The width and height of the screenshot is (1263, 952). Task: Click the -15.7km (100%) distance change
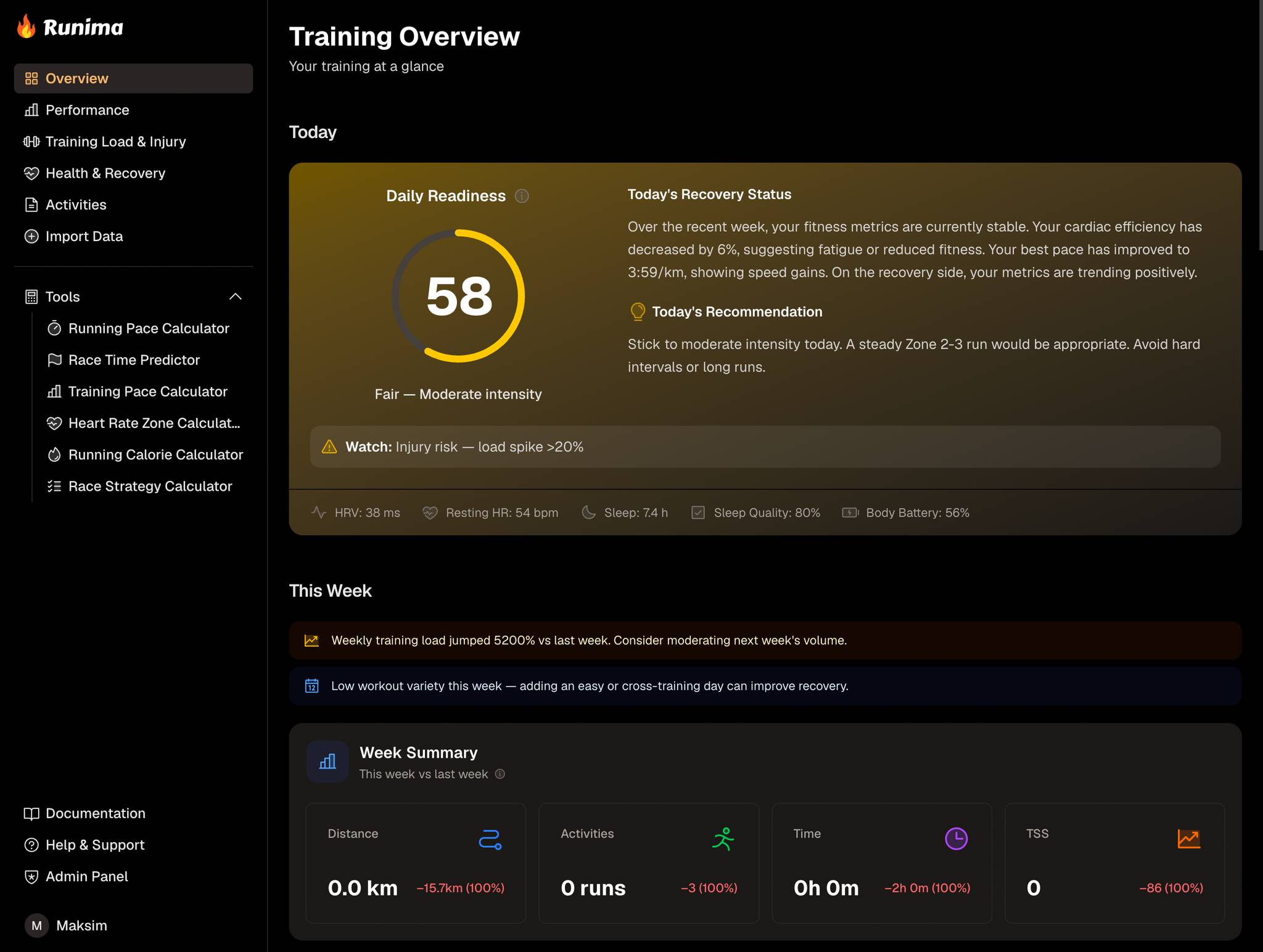coord(461,888)
